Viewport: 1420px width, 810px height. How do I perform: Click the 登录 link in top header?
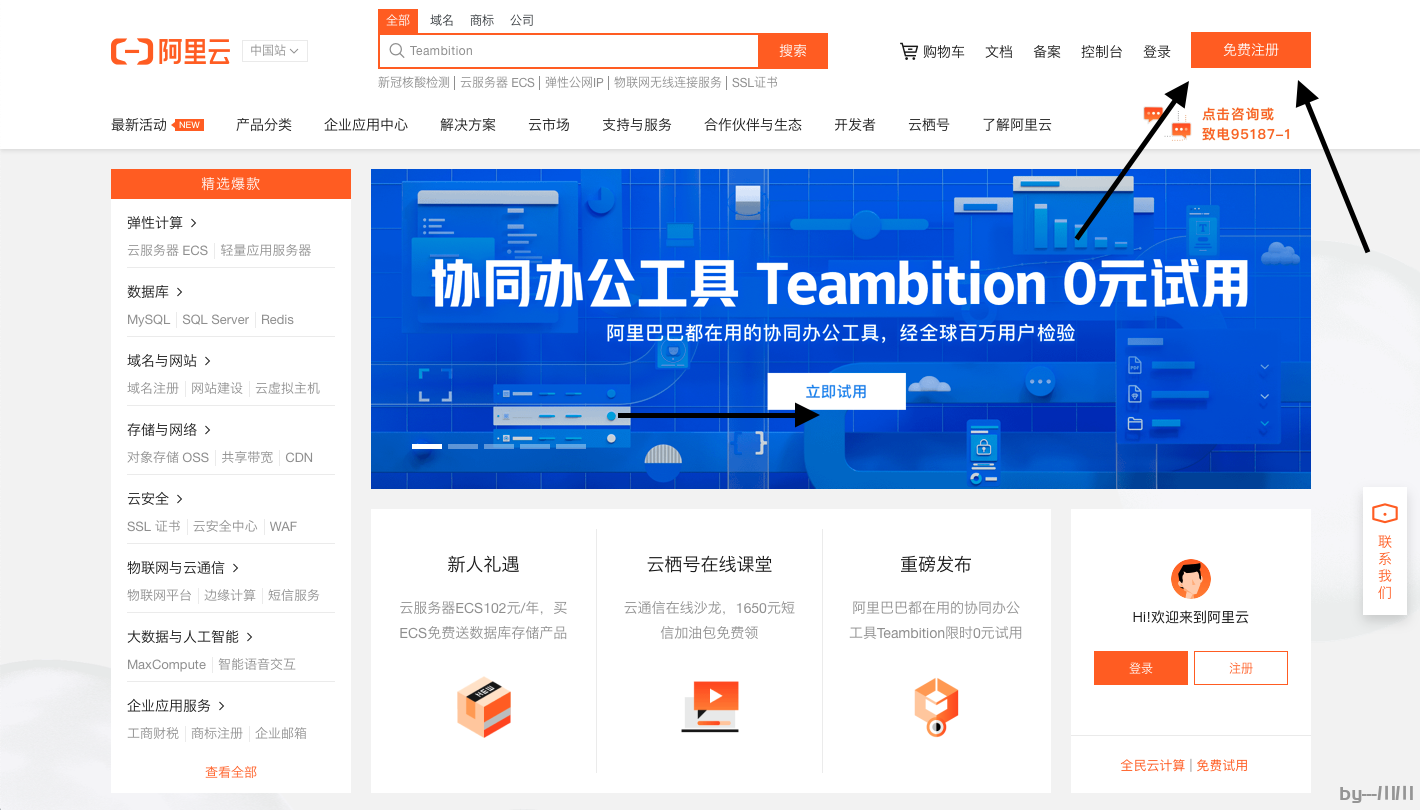[x=1157, y=52]
